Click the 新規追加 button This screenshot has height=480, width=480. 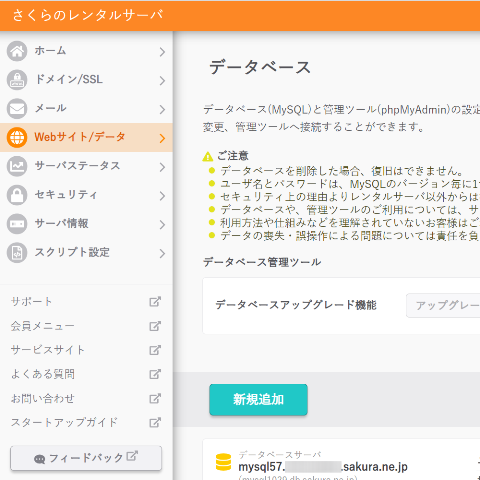click(x=258, y=400)
